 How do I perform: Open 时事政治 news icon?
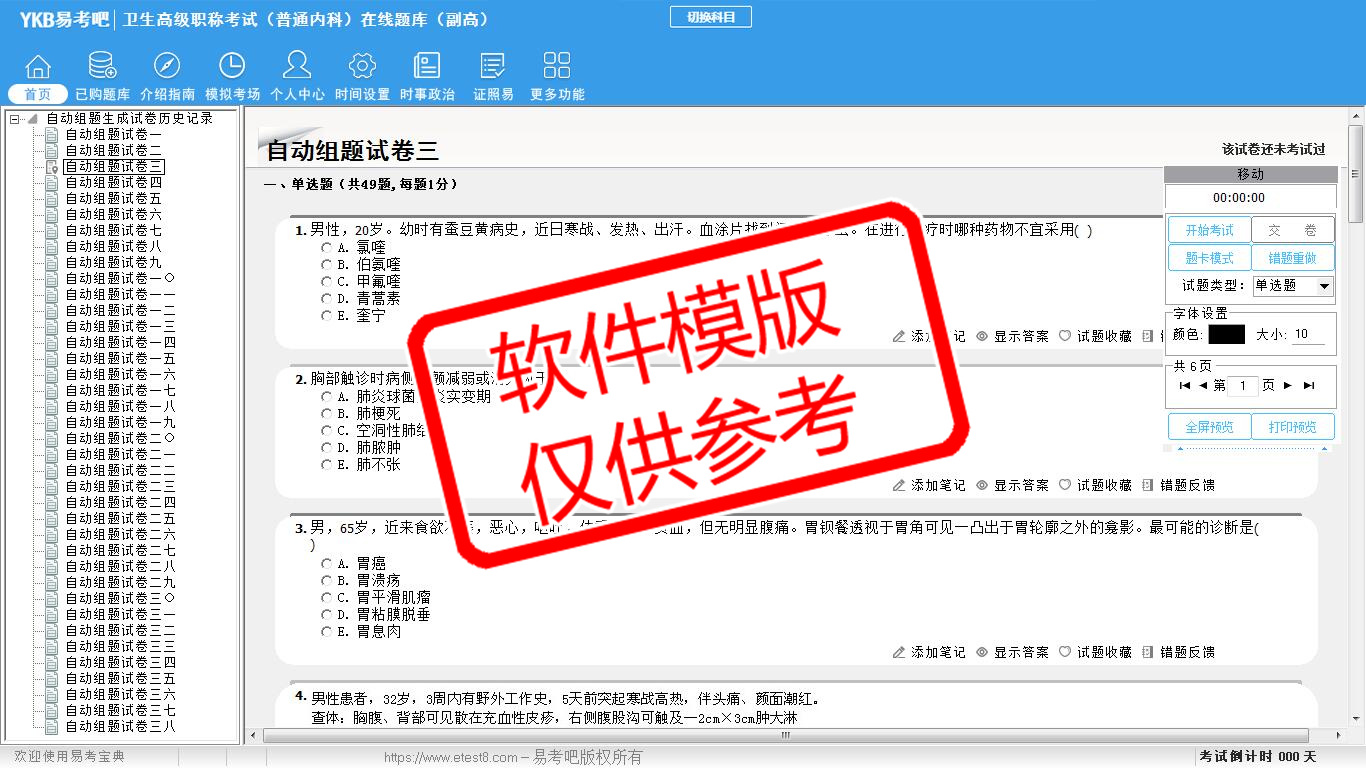(427, 67)
